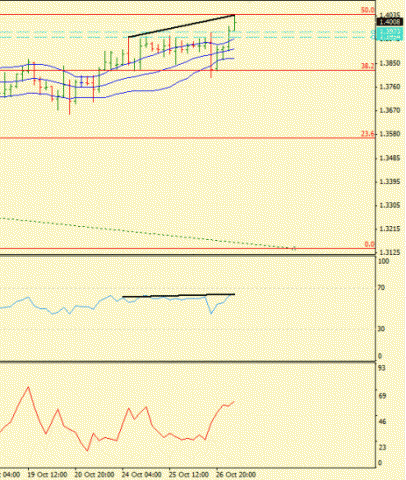Click the 19 Oct 12:00 time label
This screenshot has height=480, width=406.
coord(47,474)
